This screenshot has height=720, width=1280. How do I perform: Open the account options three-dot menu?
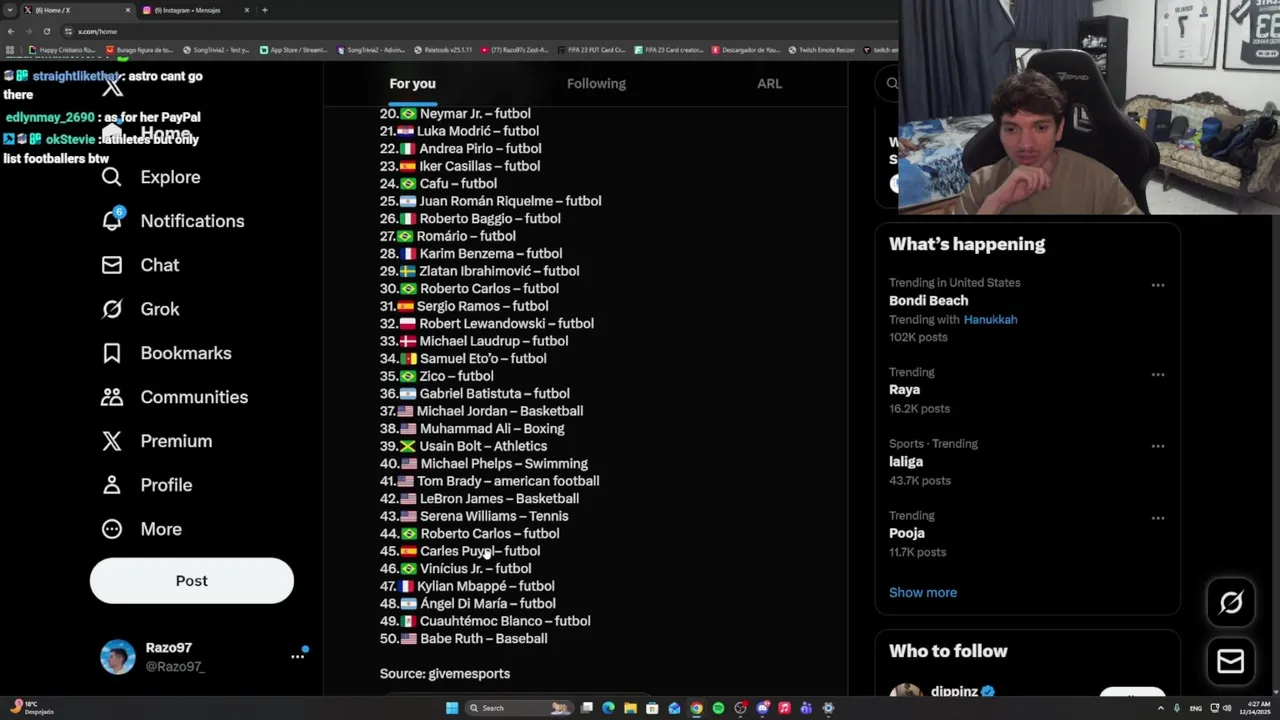pyautogui.click(x=297, y=657)
